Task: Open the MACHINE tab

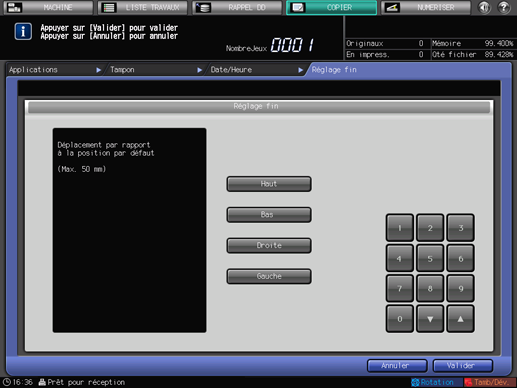Action: pyautogui.click(x=48, y=7)
